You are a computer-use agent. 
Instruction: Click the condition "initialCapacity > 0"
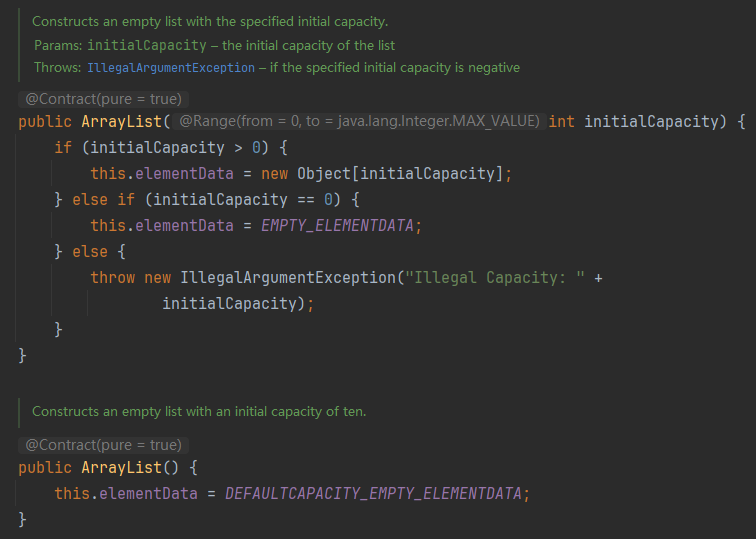click(x=176, y=148)
